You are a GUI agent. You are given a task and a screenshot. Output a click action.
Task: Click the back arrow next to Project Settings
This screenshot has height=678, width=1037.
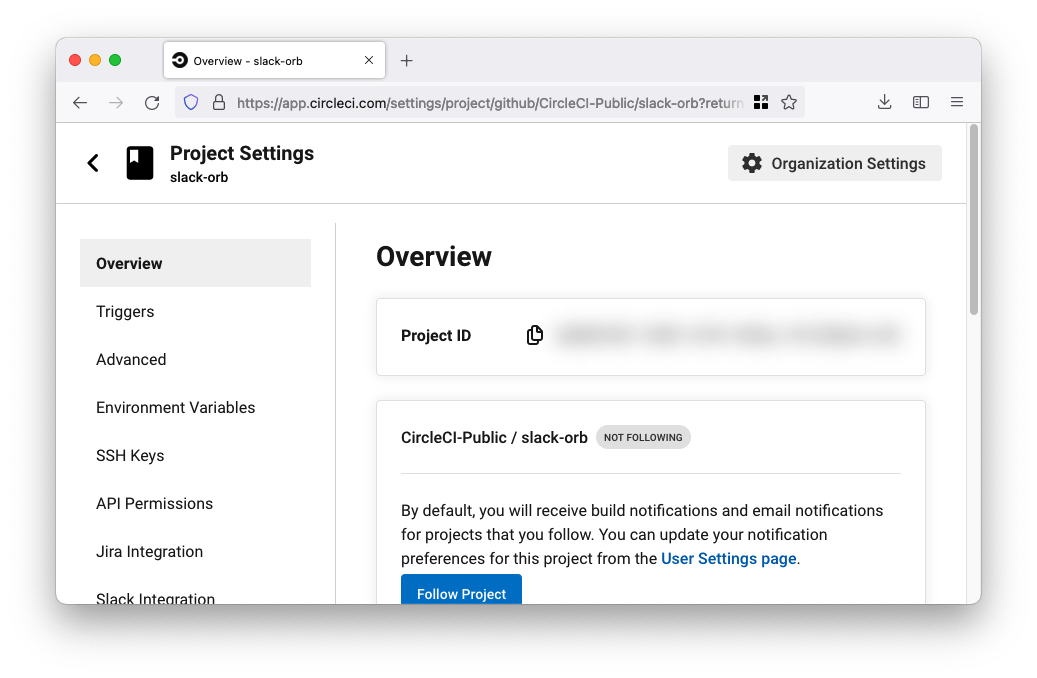(x=93, y=162)
